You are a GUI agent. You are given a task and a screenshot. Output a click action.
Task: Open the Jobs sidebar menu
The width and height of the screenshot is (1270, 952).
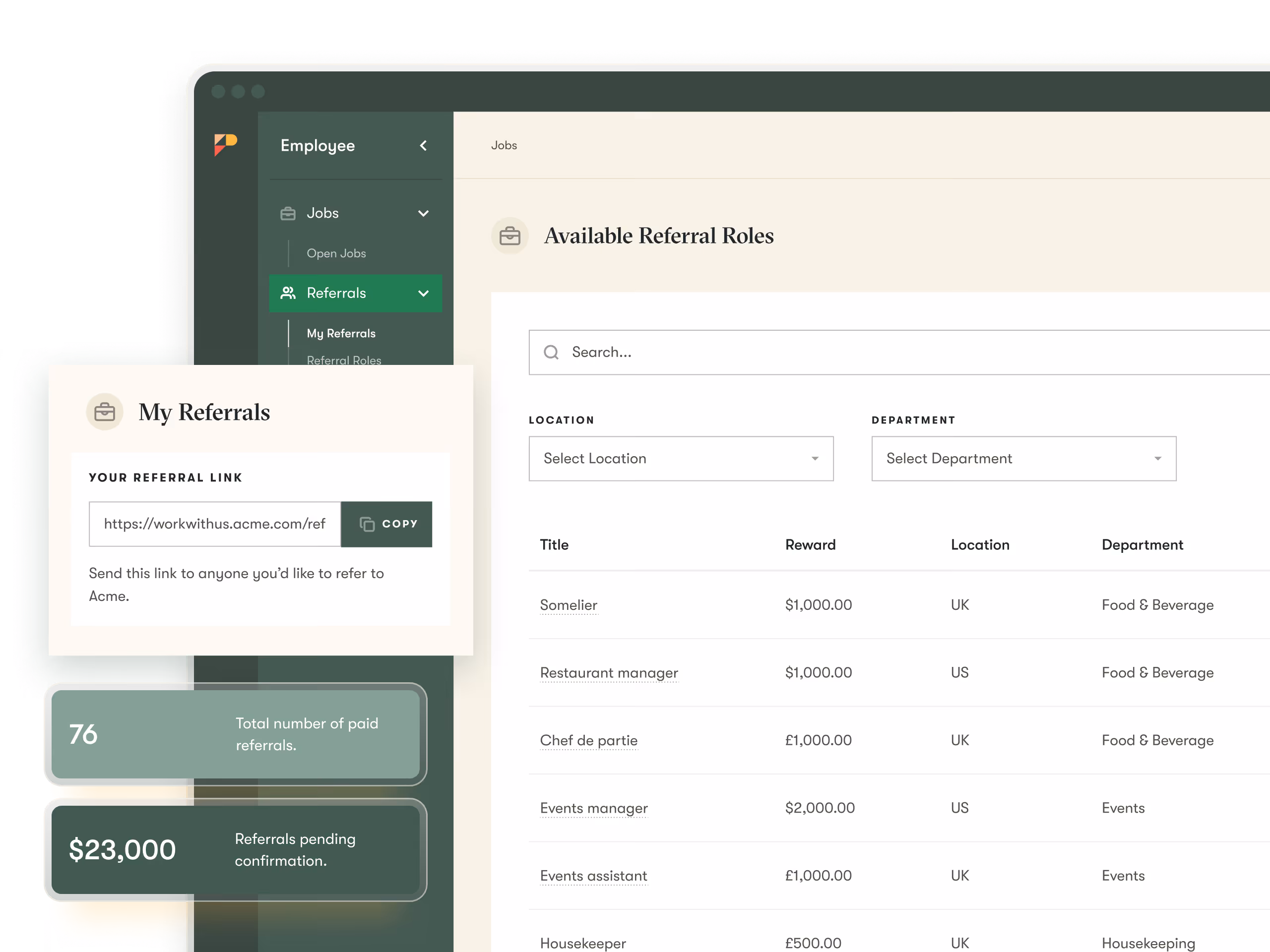point(355,214)
